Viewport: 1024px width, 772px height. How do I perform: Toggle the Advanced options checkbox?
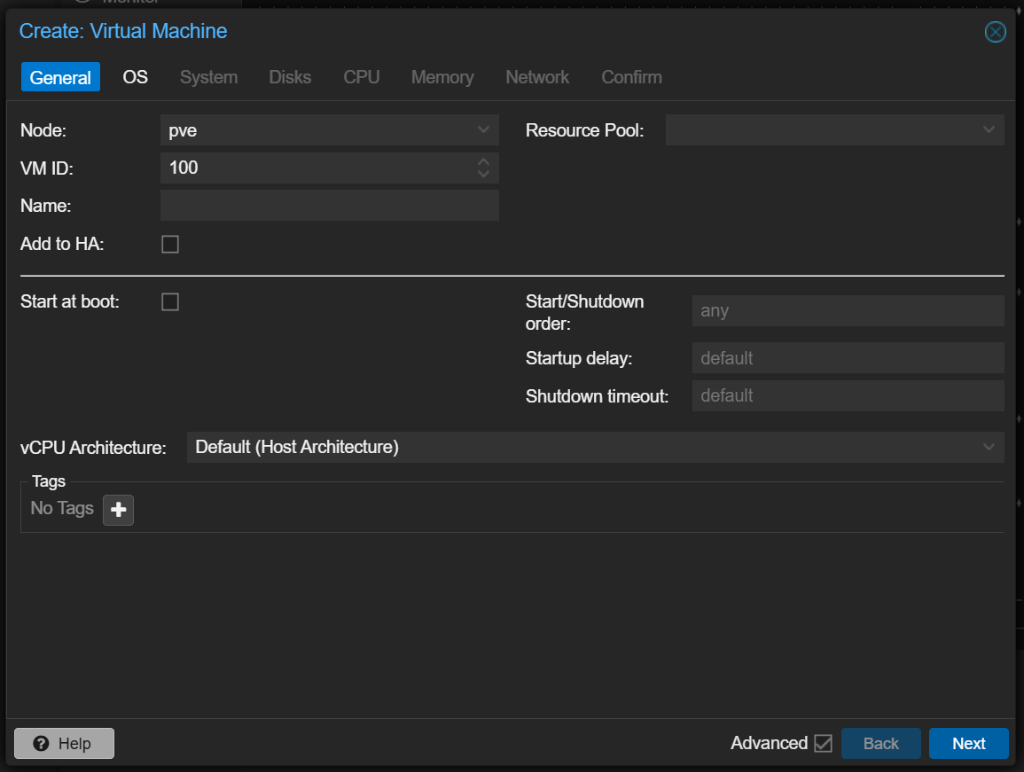[823, 743]
